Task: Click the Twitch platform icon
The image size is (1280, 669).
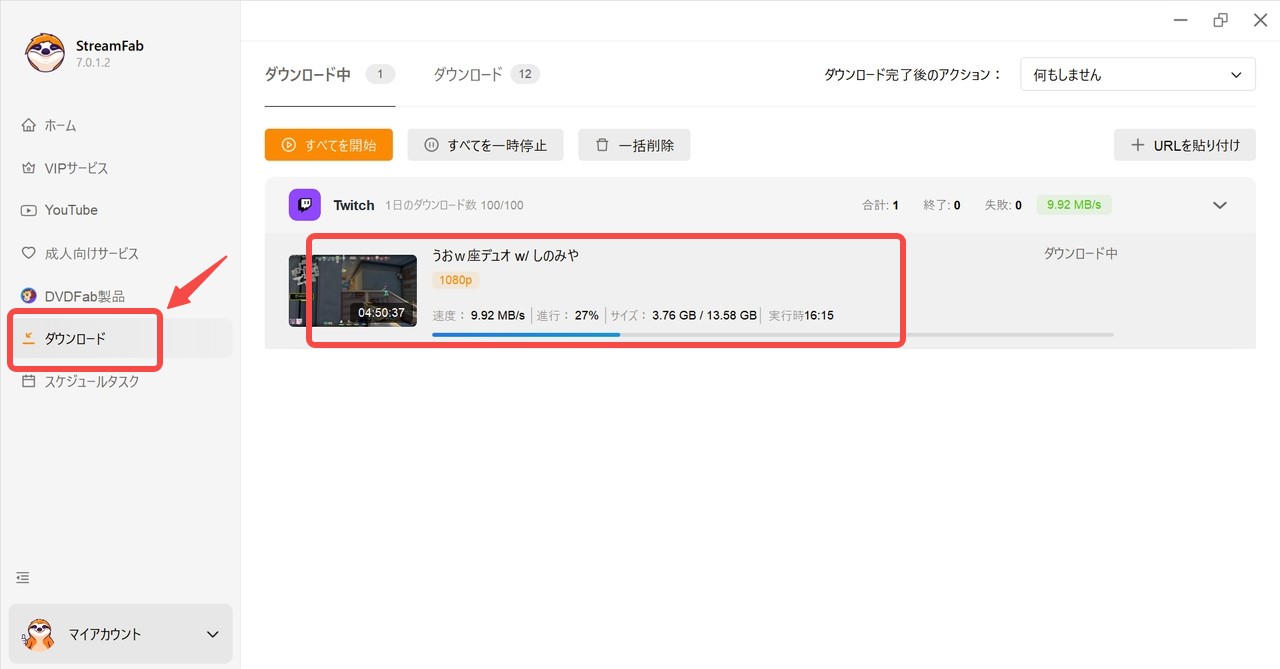Action: 305,204
